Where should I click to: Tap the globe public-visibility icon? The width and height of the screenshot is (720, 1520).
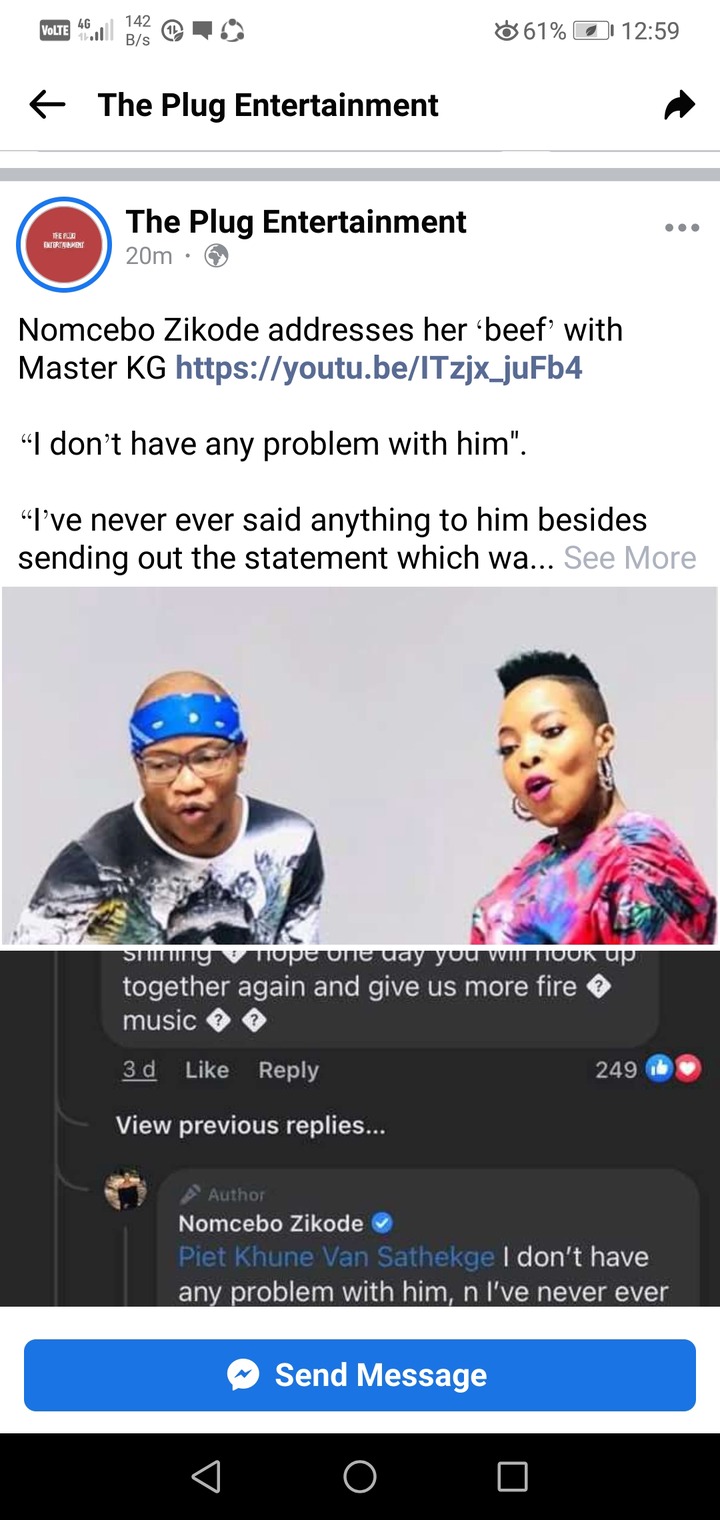tap(216, 257)
